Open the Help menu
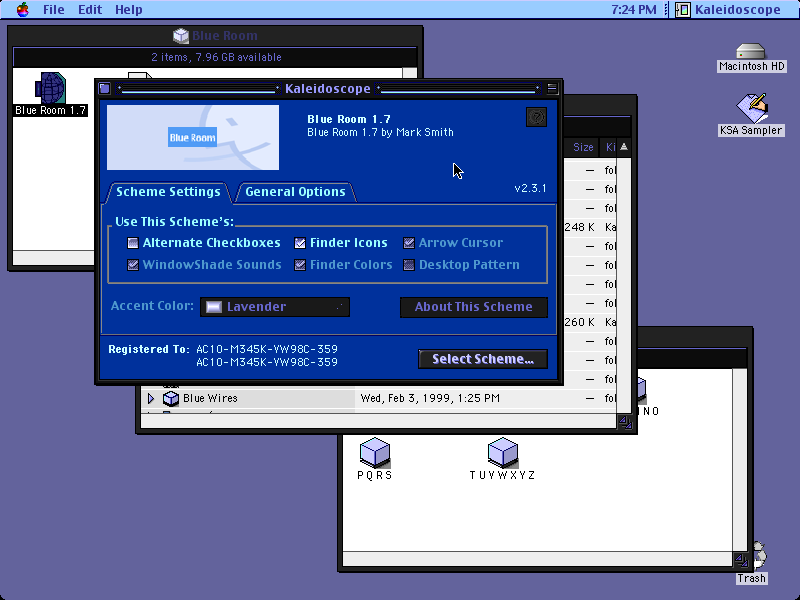Image resolution: width=800 pixels, height=600 pixels. click(x=129, y=9)
